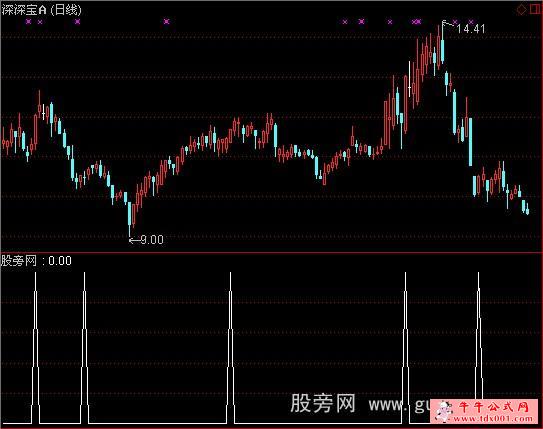The height and width of the screenshot is (429, 543).
Task: Click the large 股旁网 watermark text
Action: [323, 403]
